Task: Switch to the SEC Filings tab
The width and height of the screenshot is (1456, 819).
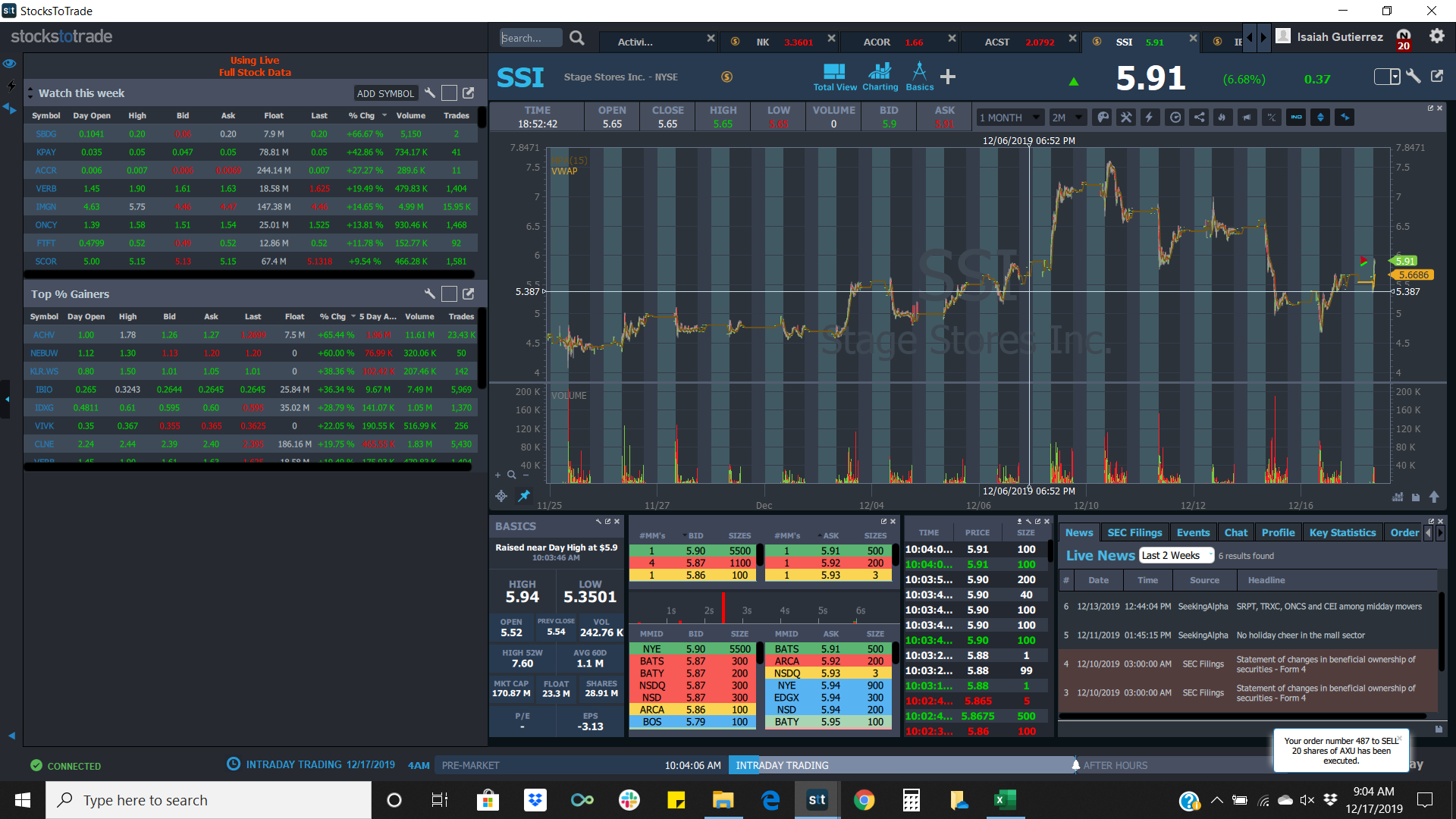Action: coord(1134,532)
